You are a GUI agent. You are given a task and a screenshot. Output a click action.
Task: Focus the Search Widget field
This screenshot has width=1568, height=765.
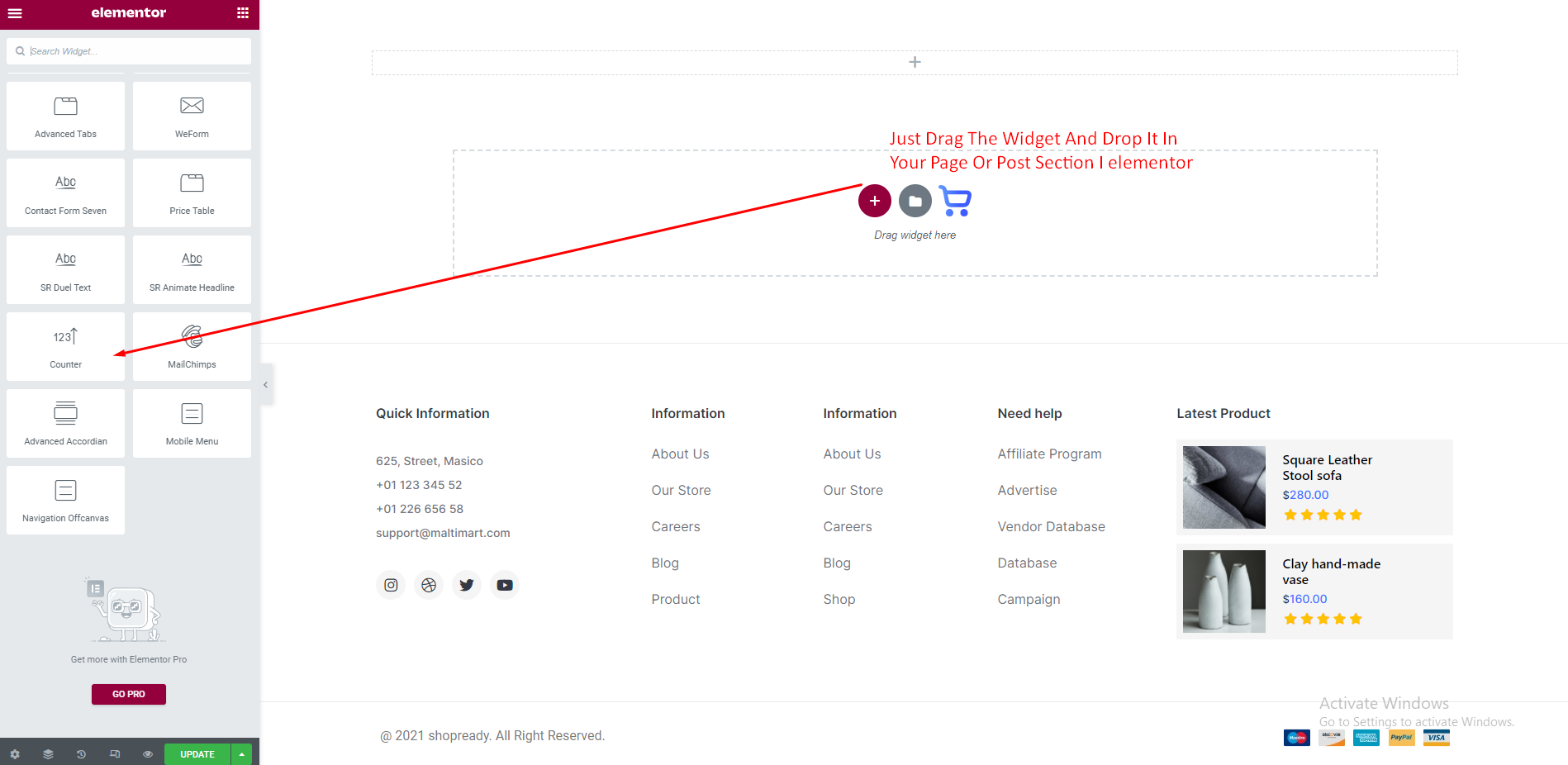[132, 51]
